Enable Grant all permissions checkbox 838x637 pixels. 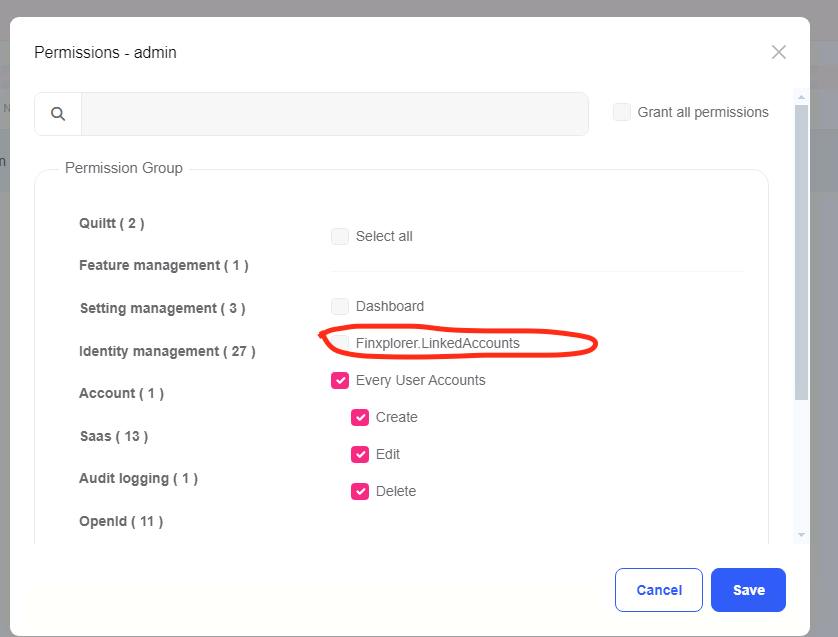[x=622, y=112]
